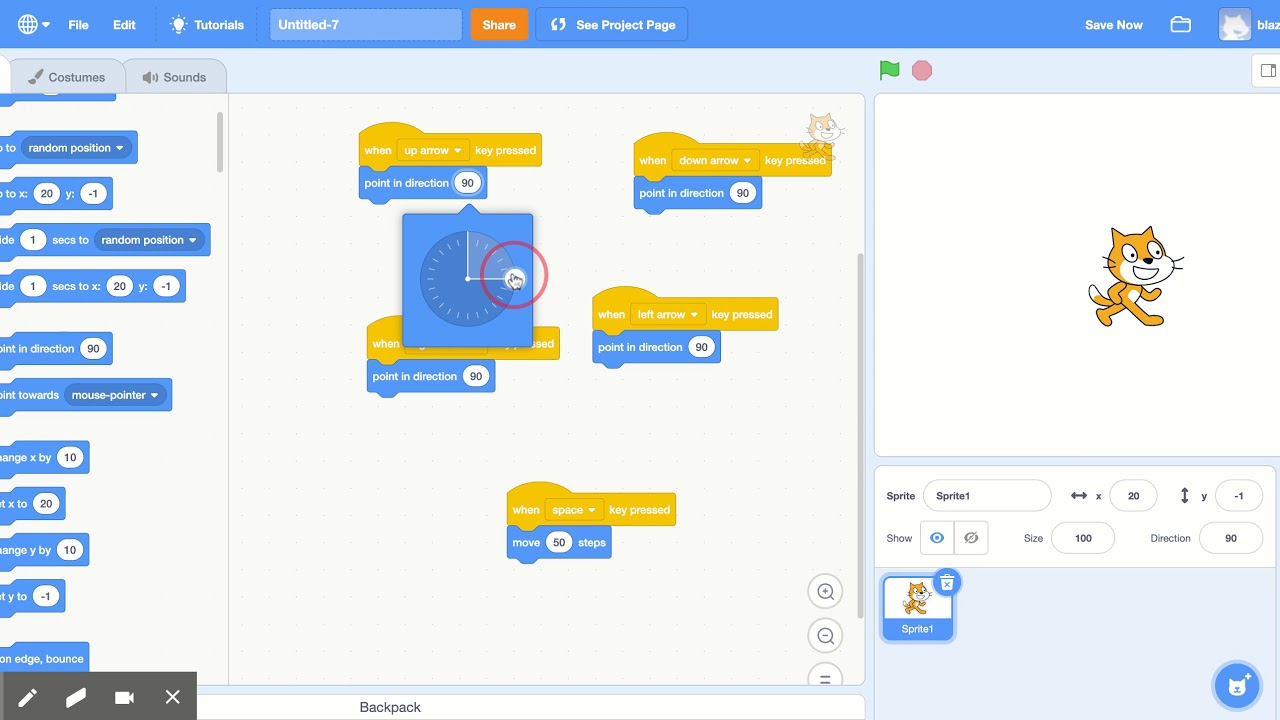
Task: Open the Choose a Sprite cat button
Action: pyautogui.click(x=1236, y=686)
